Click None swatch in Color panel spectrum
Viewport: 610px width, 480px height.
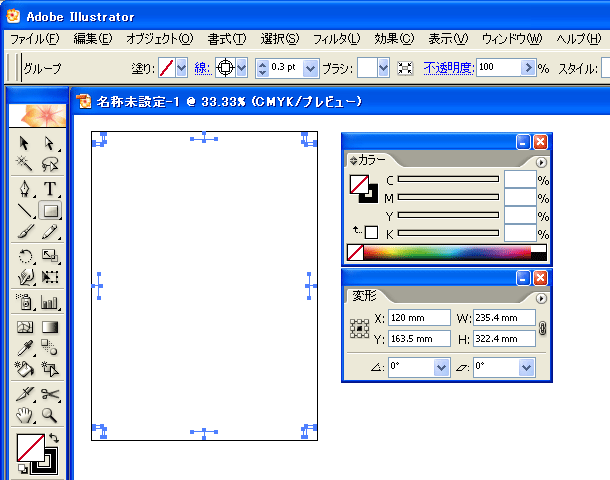355,252
